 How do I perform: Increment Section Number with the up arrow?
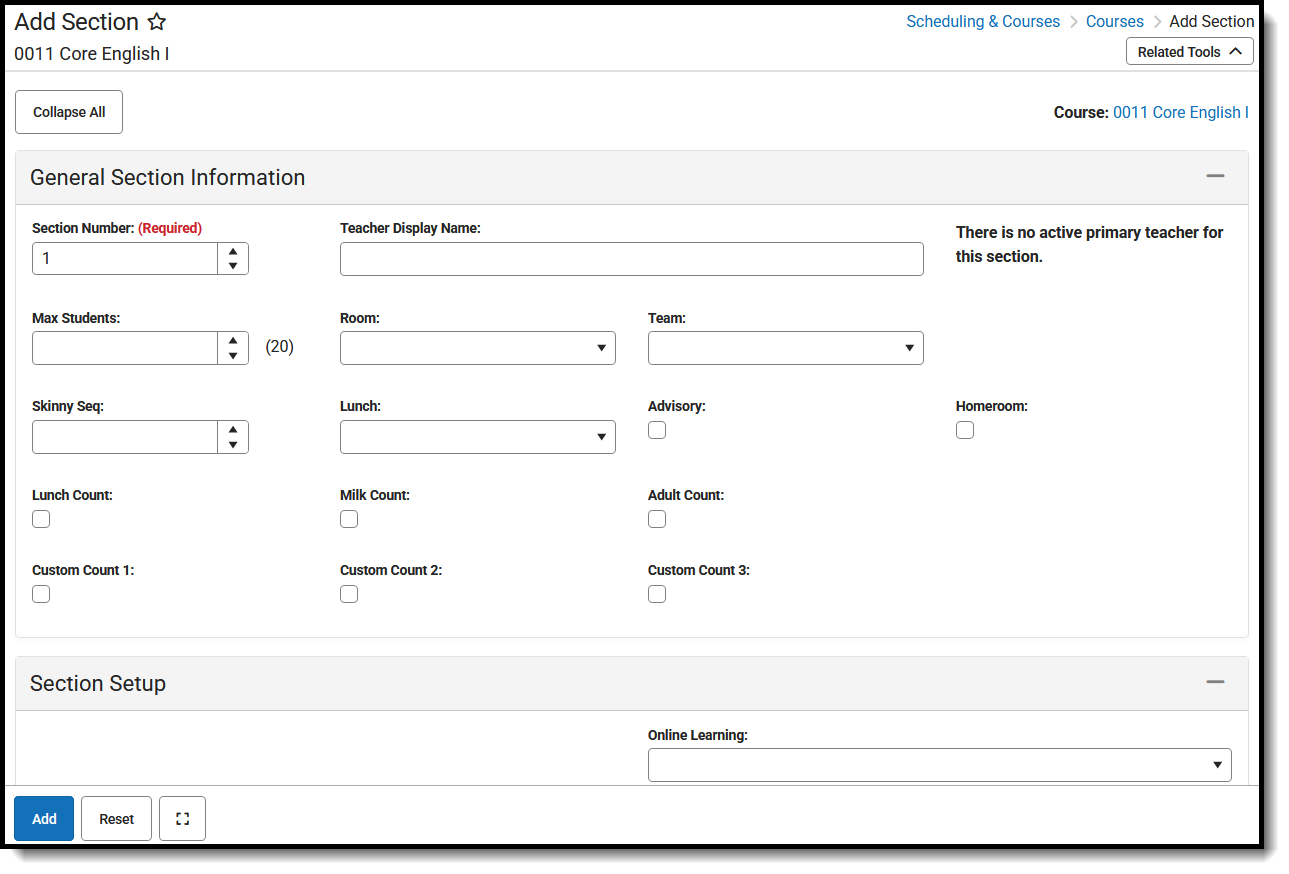(x=233, y=252)
